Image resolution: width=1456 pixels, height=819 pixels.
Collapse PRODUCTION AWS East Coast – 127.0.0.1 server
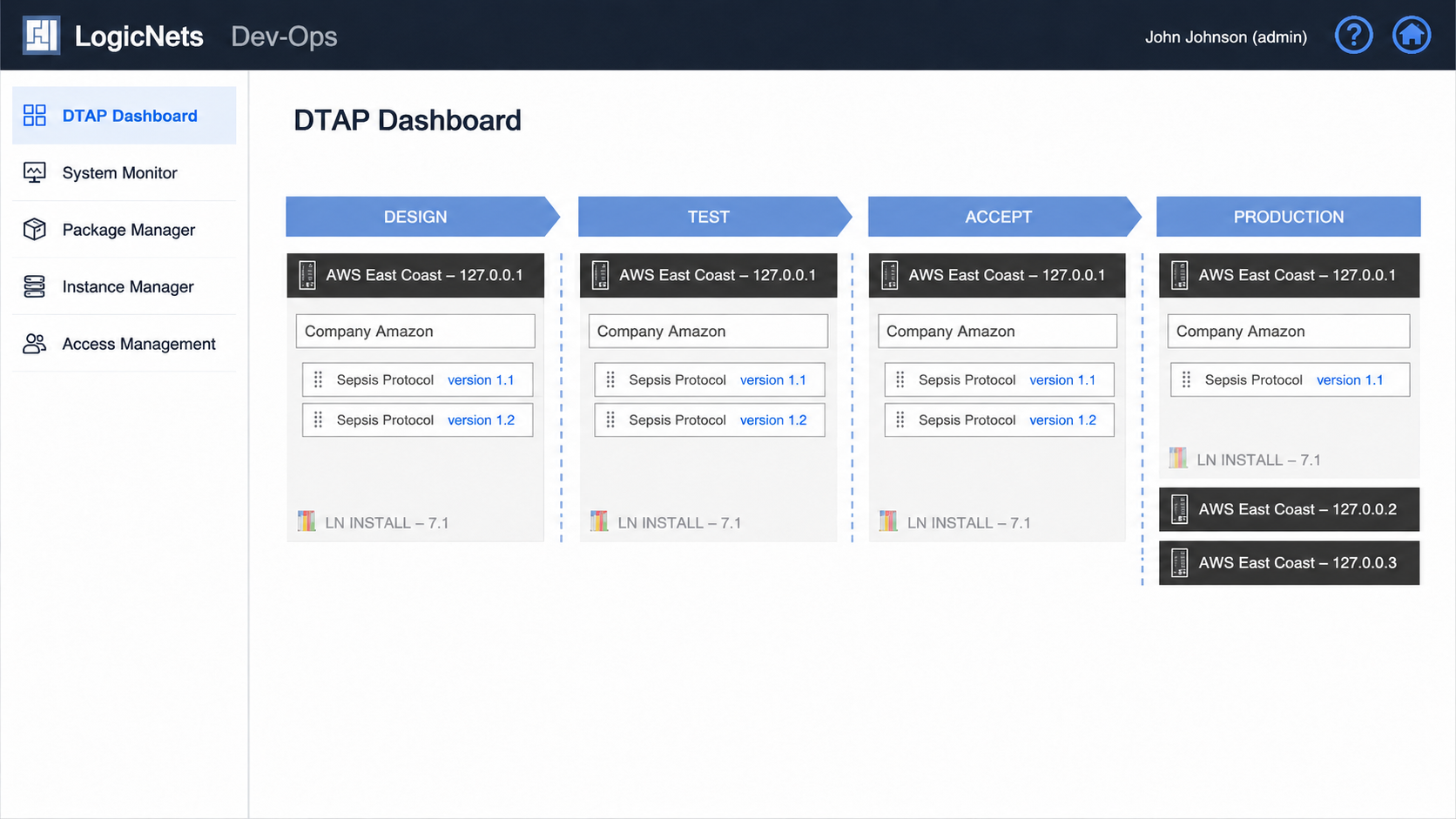coord(1289,275)
